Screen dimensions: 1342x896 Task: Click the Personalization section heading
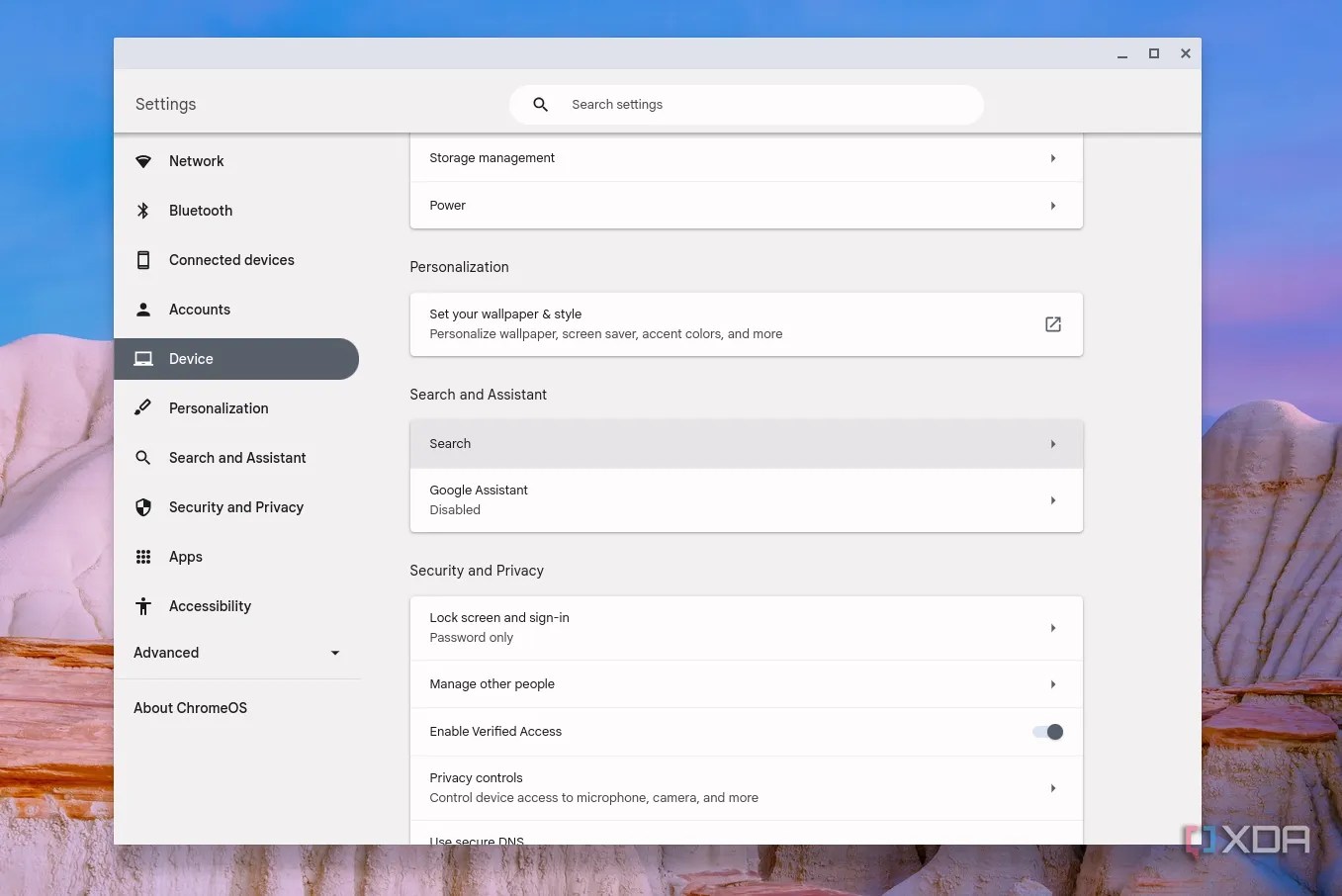tap(459, 267)
